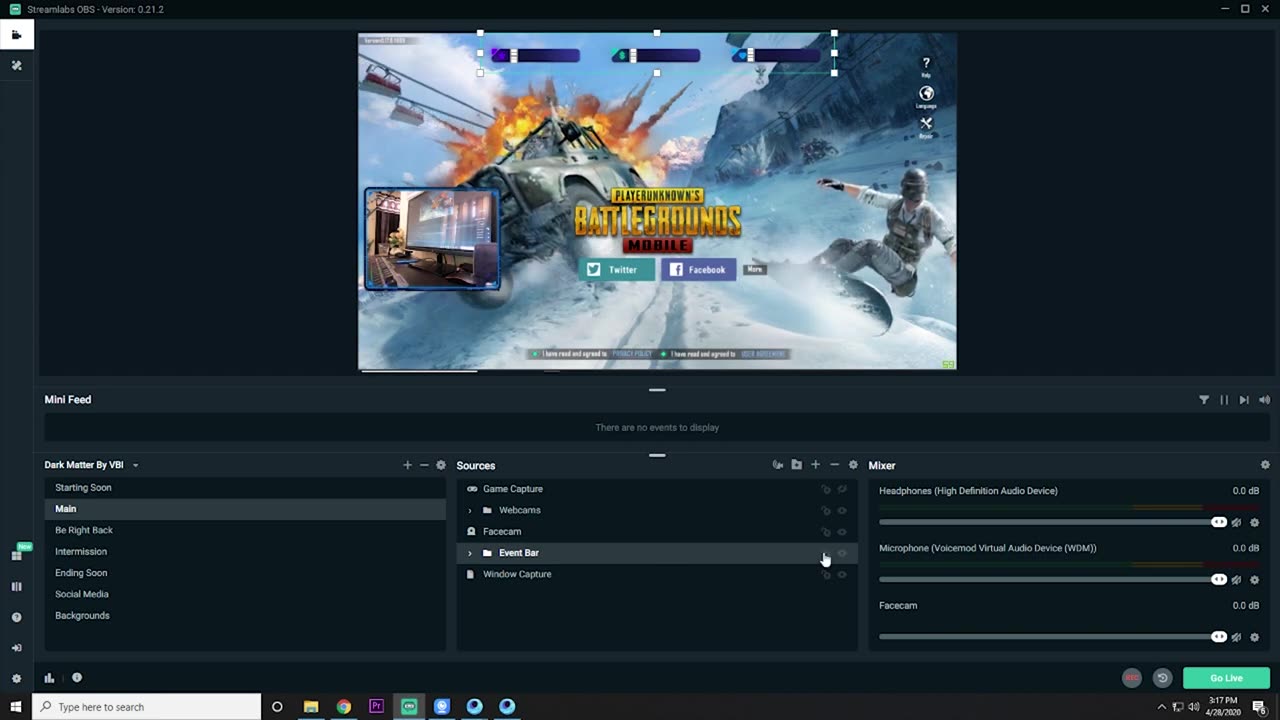
Task: Add a source folder in Sources header
Action: point(796,465)
